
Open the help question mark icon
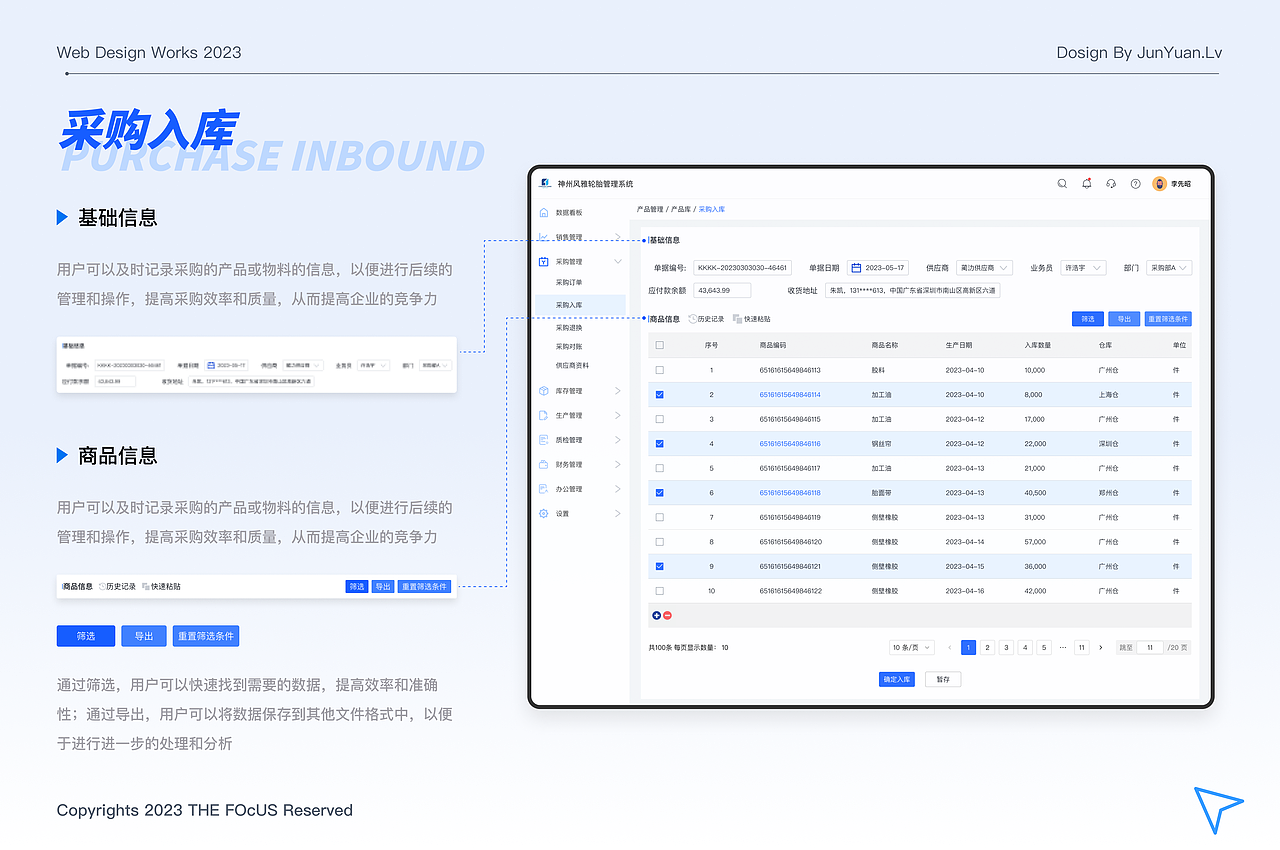coord(1135,184)
